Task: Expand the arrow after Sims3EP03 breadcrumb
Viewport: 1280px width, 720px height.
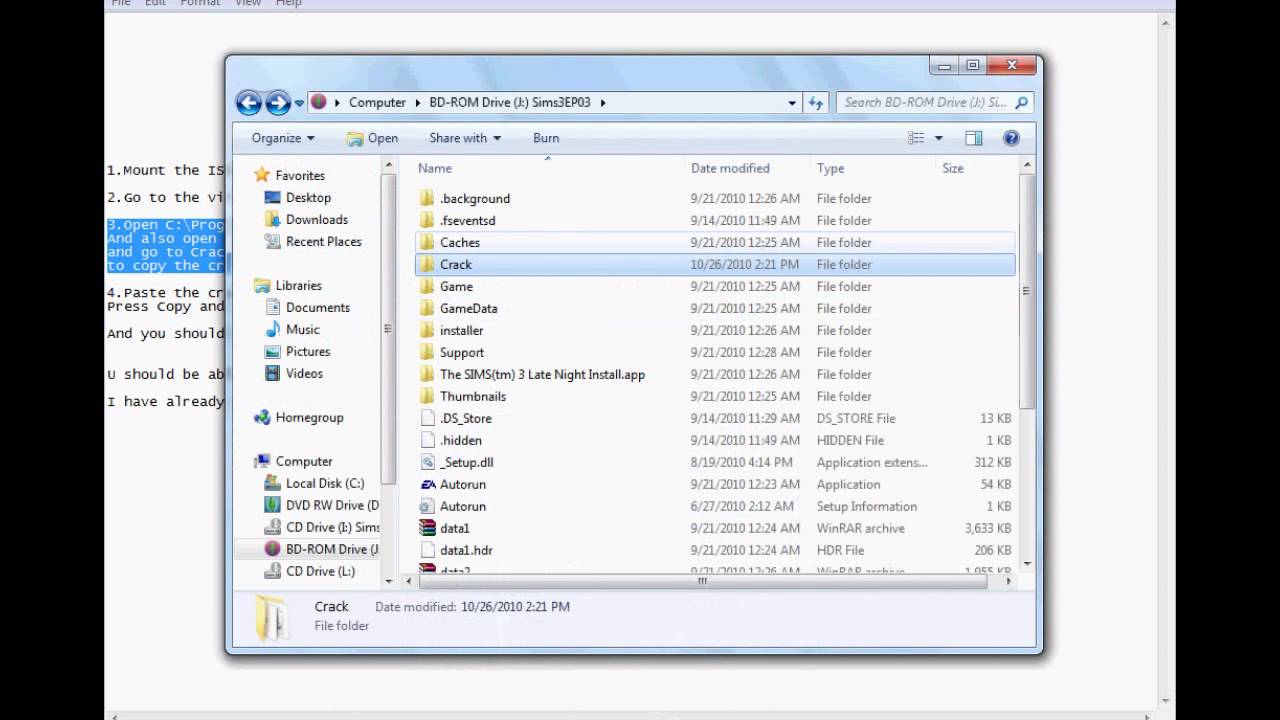Action: coord(603,102)
